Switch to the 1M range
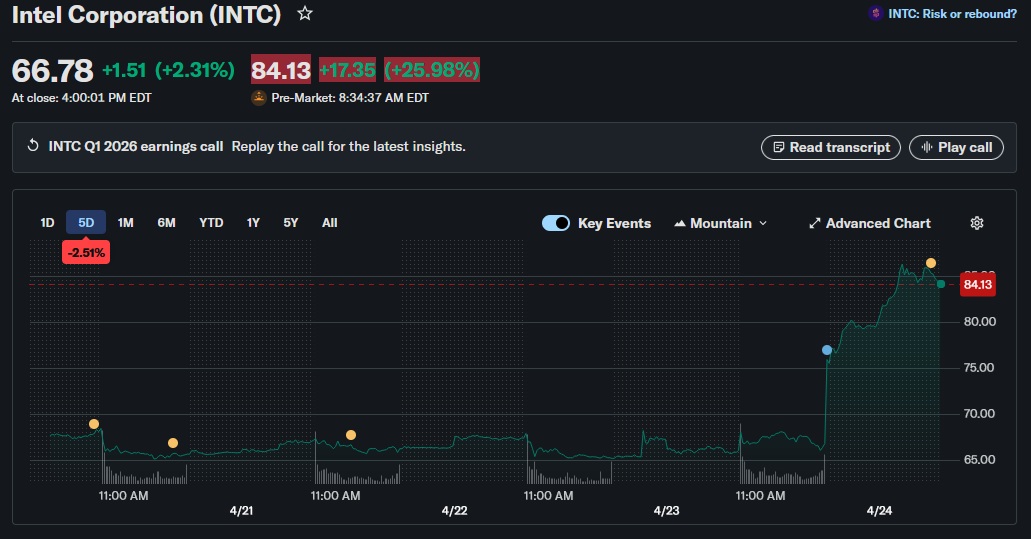 [125, 223]
